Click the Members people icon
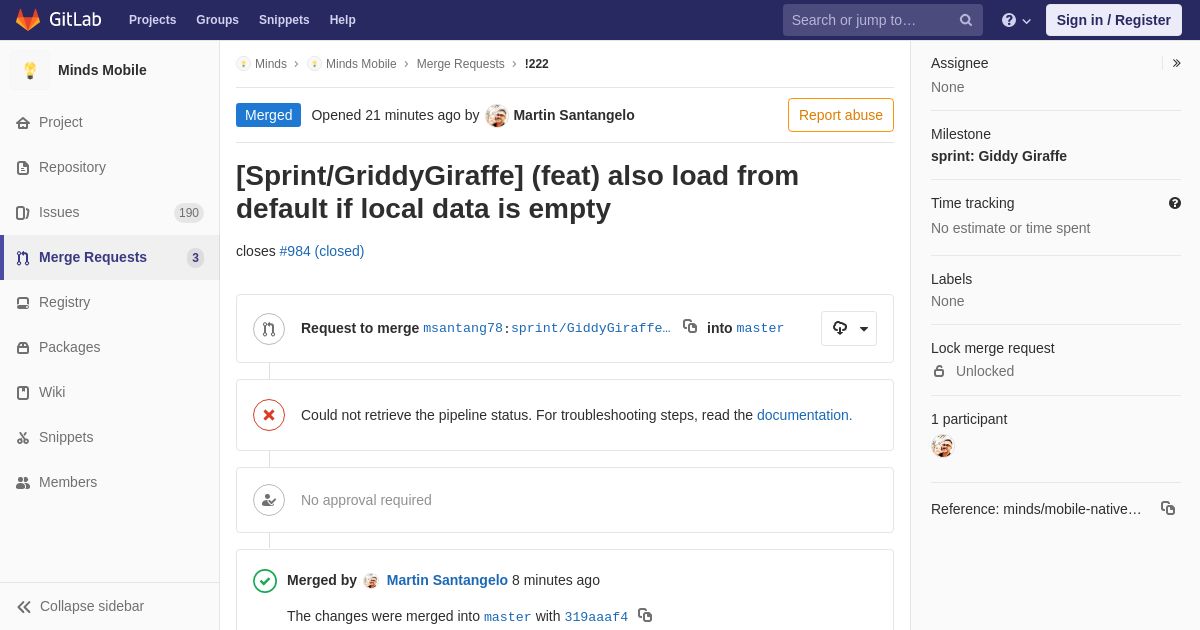Image resolution: width=1200 pixels, height=630 pixels. tap(23, 483)
